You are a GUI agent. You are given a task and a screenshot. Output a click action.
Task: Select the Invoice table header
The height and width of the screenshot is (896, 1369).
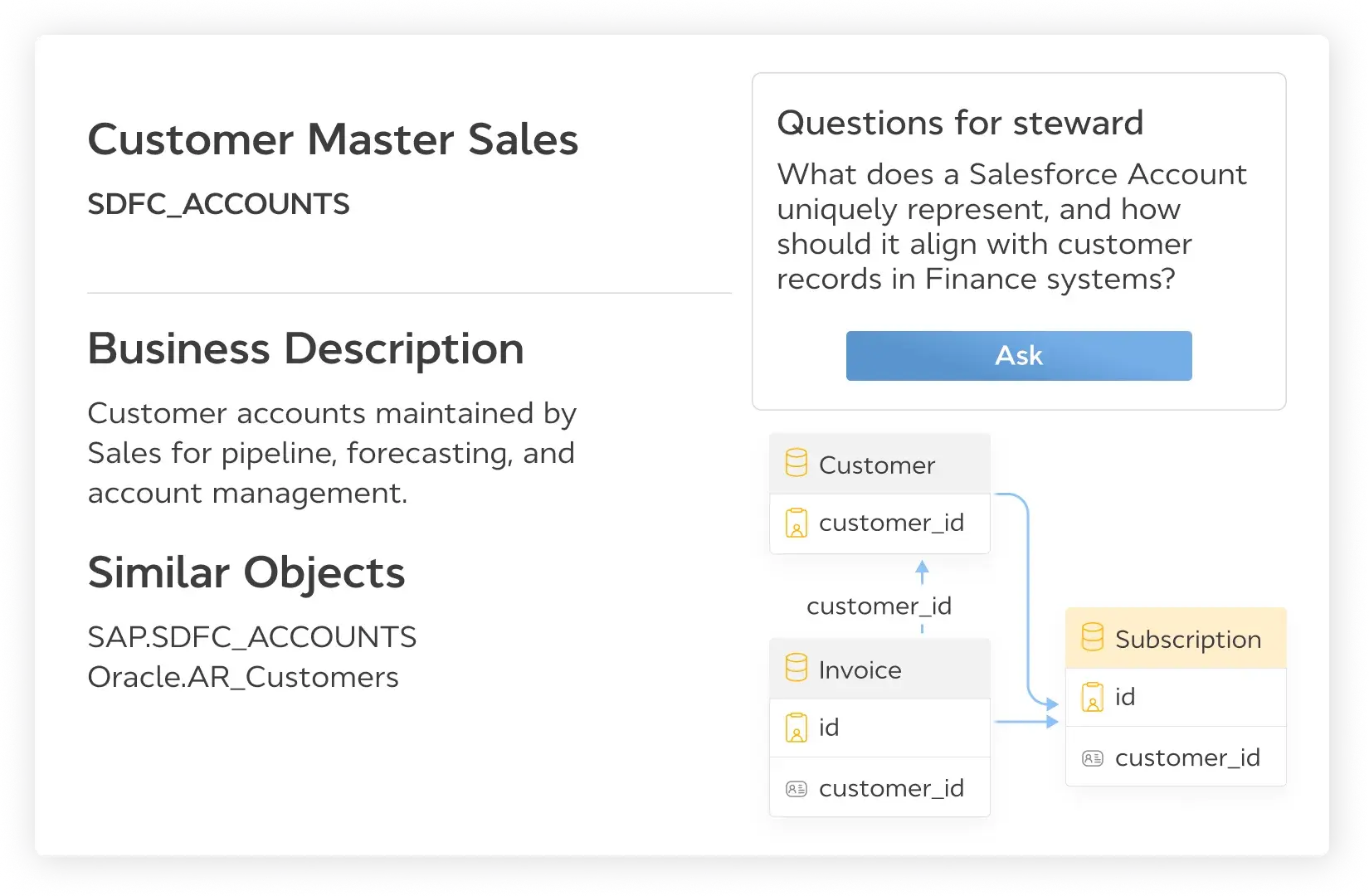pos(860,670)
